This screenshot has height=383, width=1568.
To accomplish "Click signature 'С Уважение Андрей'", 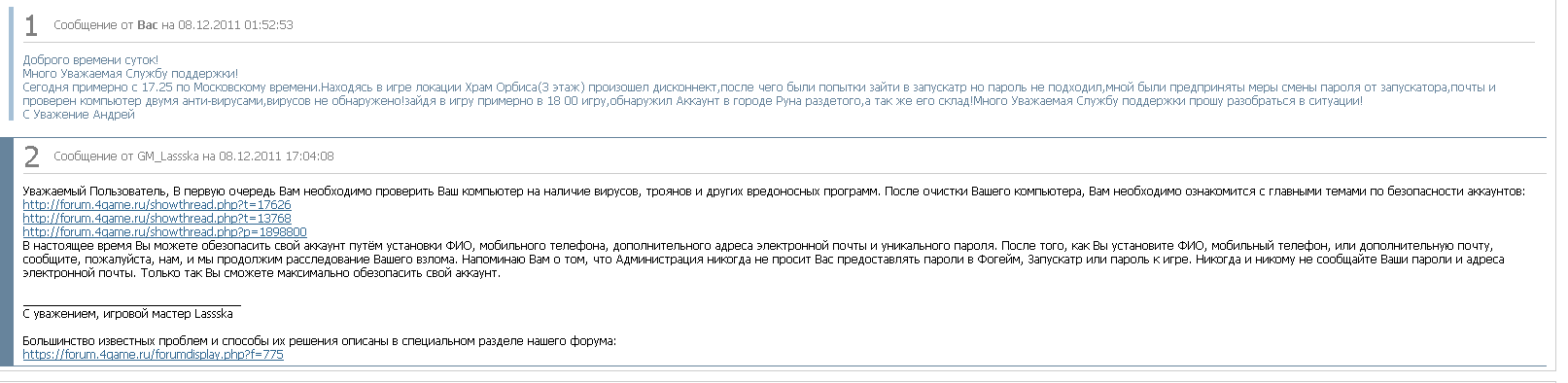I will [79, 115].
